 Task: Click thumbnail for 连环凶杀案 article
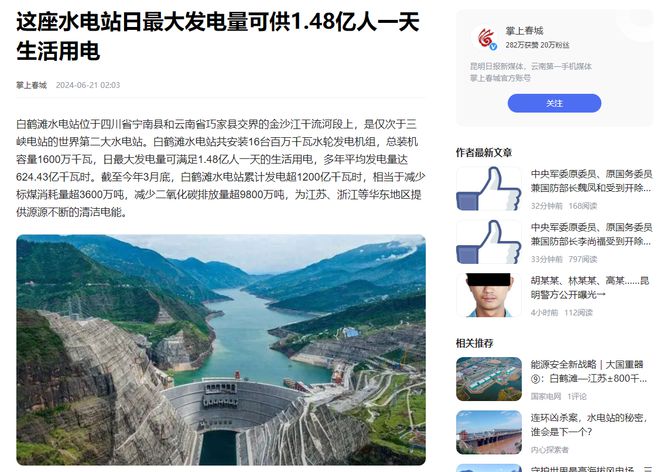489,432
